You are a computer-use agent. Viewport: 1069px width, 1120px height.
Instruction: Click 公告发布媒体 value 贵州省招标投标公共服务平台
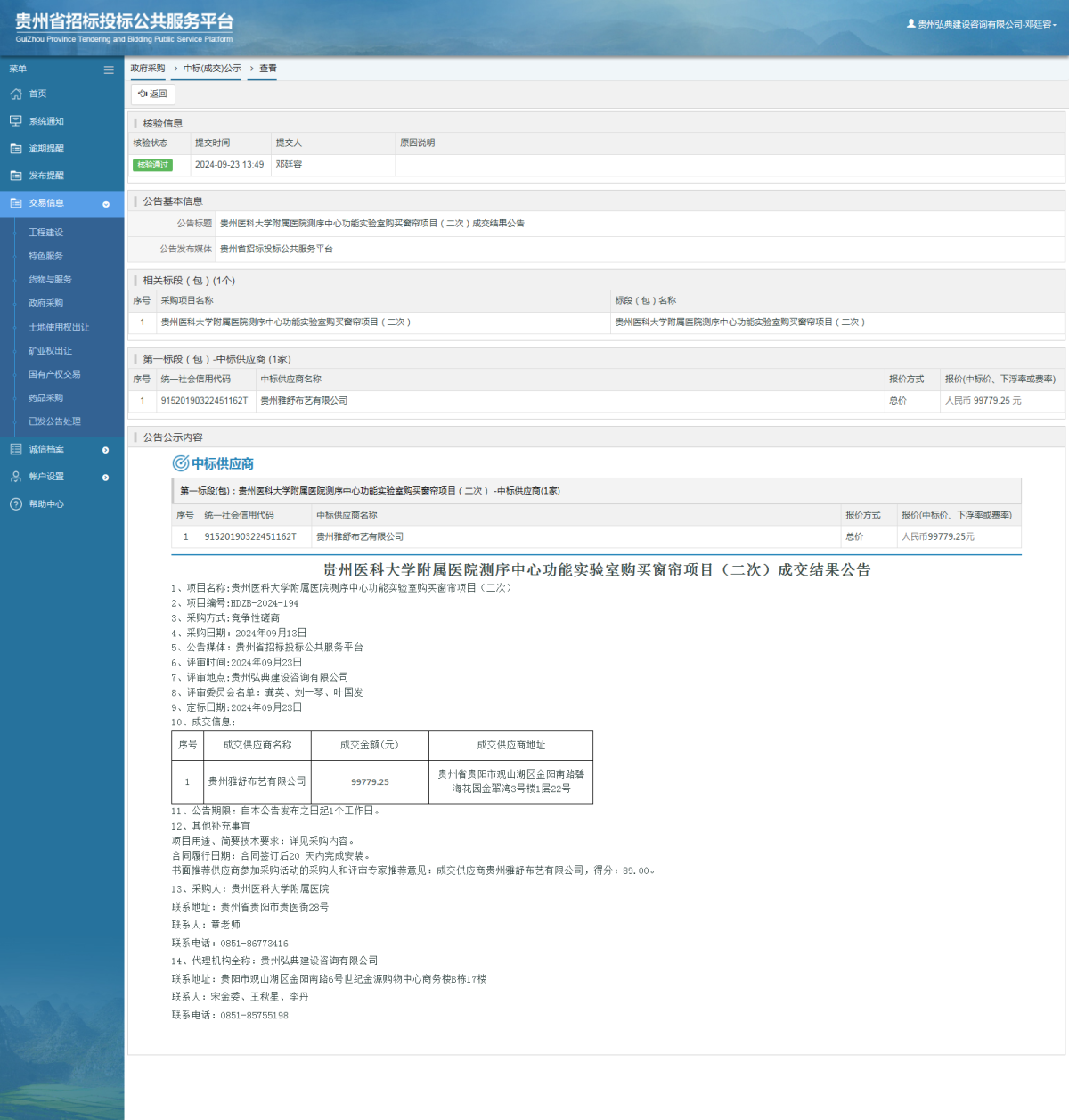(276, 249)
